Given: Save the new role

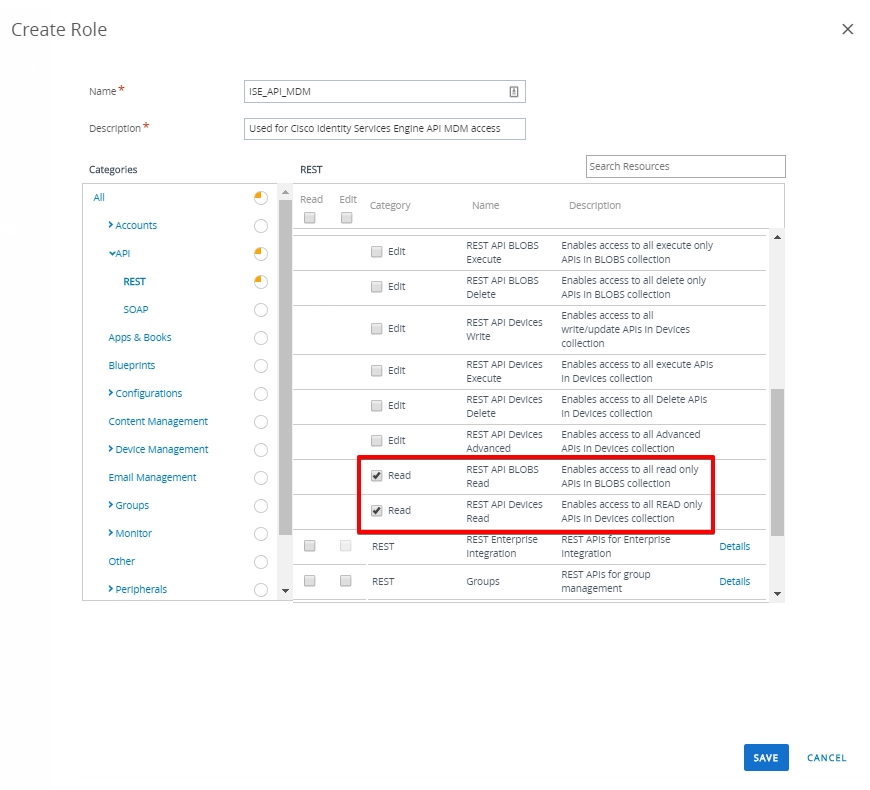Looking at the screenshot, I should coord(766,758).
